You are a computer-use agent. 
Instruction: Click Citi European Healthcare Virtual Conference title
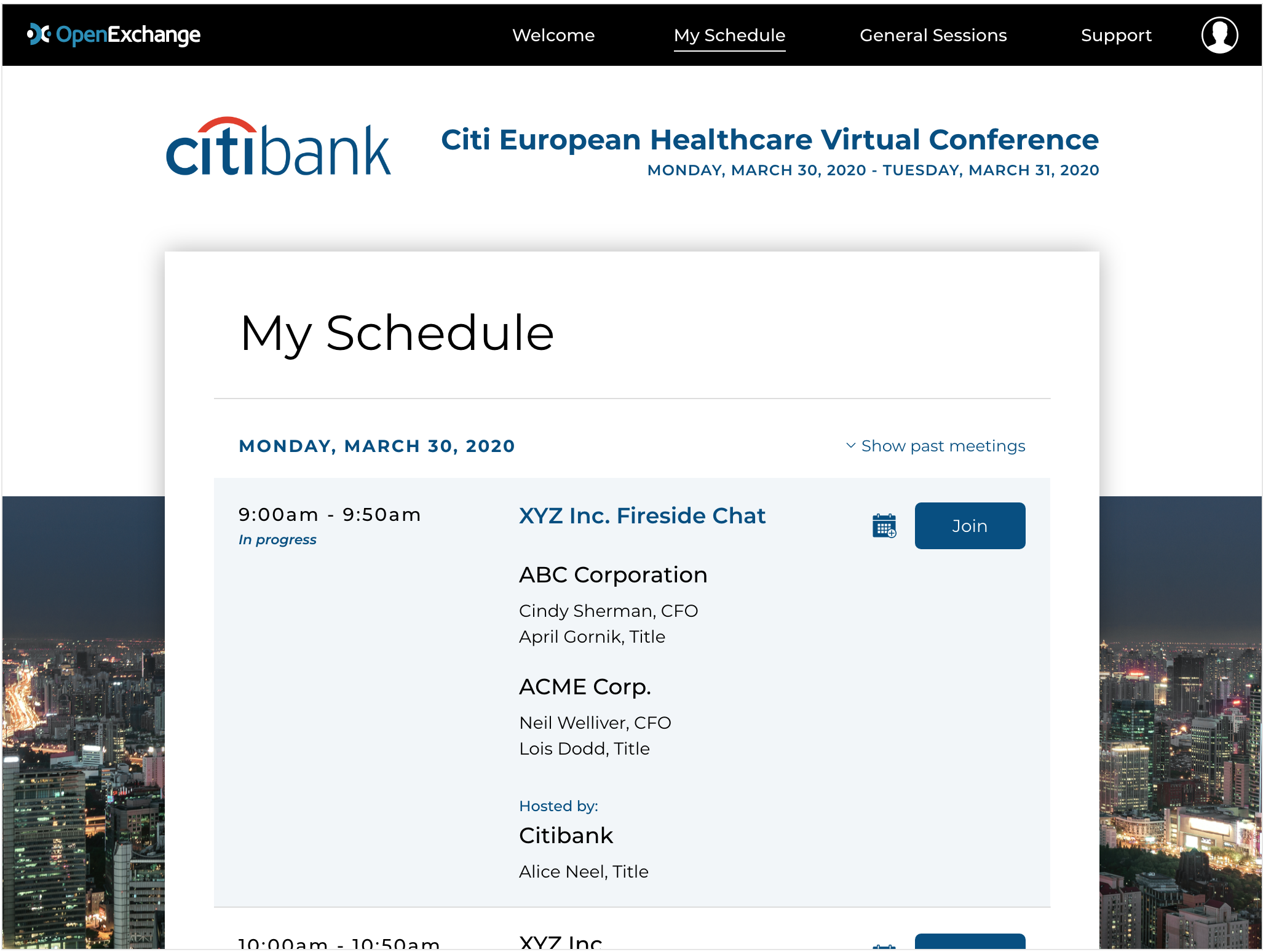769,140
